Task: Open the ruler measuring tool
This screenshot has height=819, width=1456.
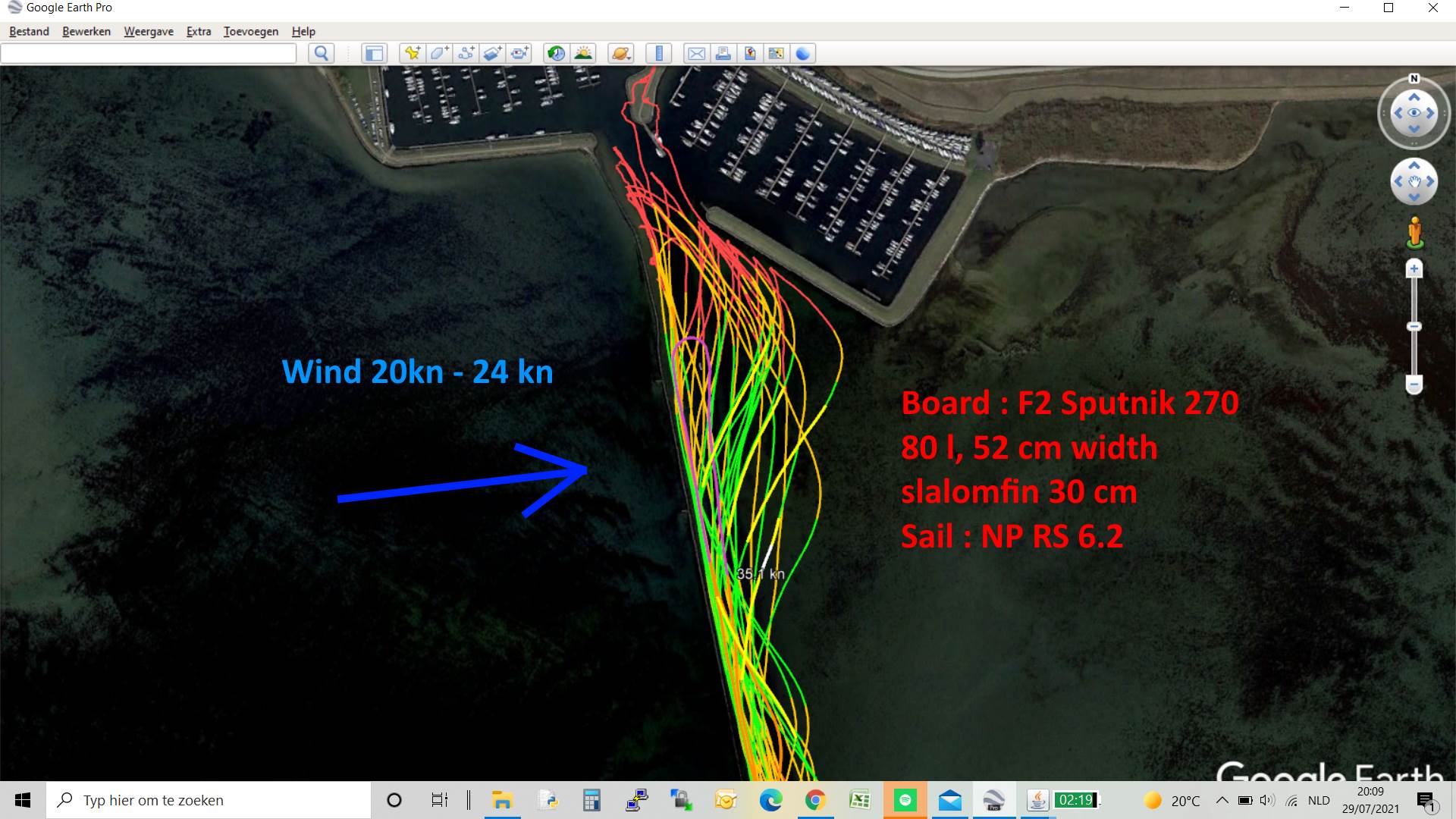Action: point(658,53)
